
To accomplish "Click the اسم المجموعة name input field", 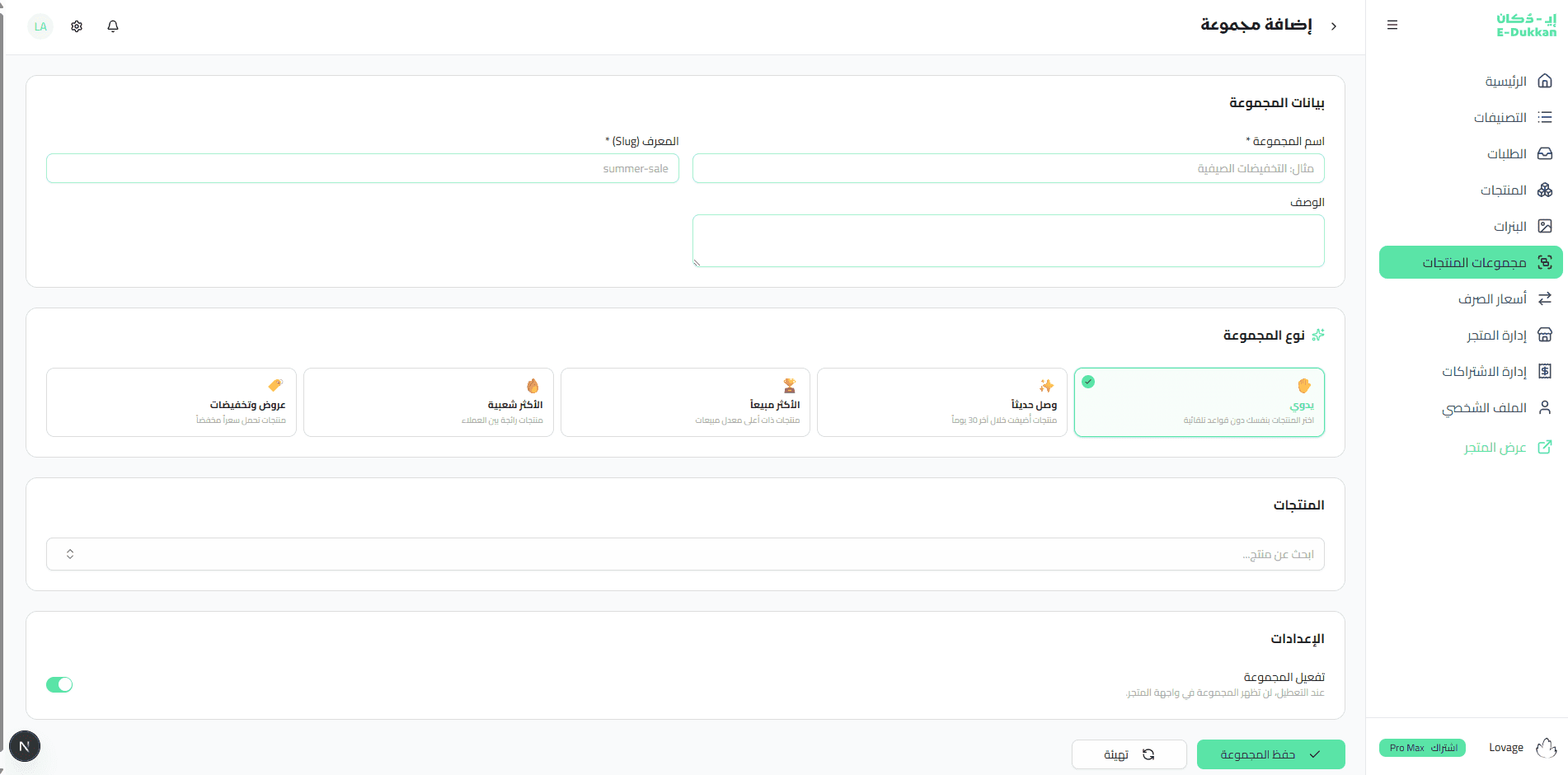I will [x=1008, y=168].
